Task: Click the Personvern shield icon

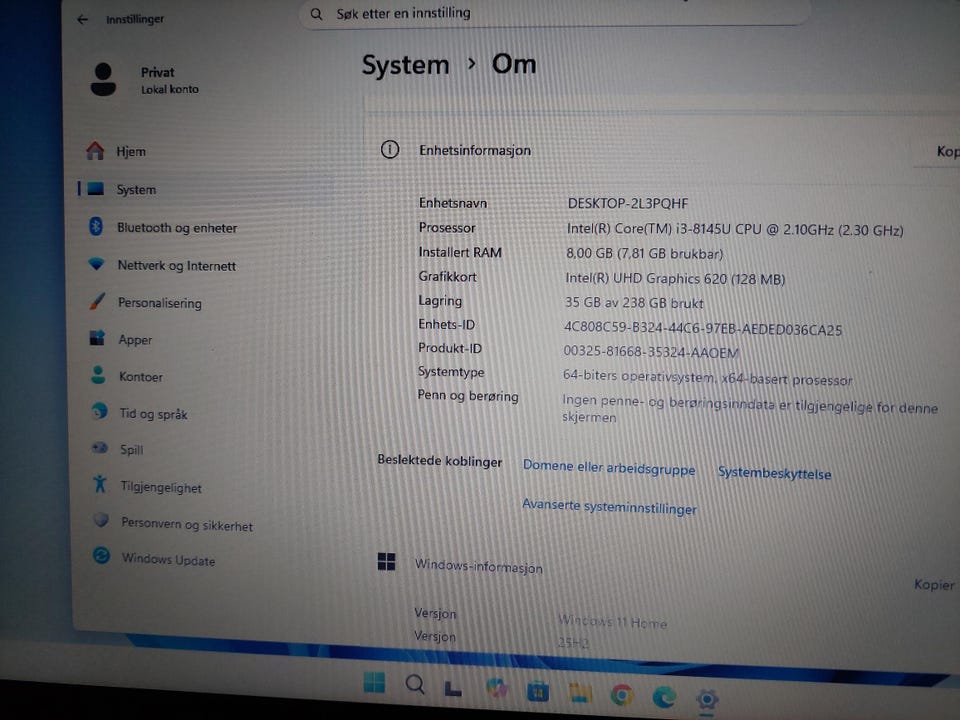Action: (x=101, y=521)
